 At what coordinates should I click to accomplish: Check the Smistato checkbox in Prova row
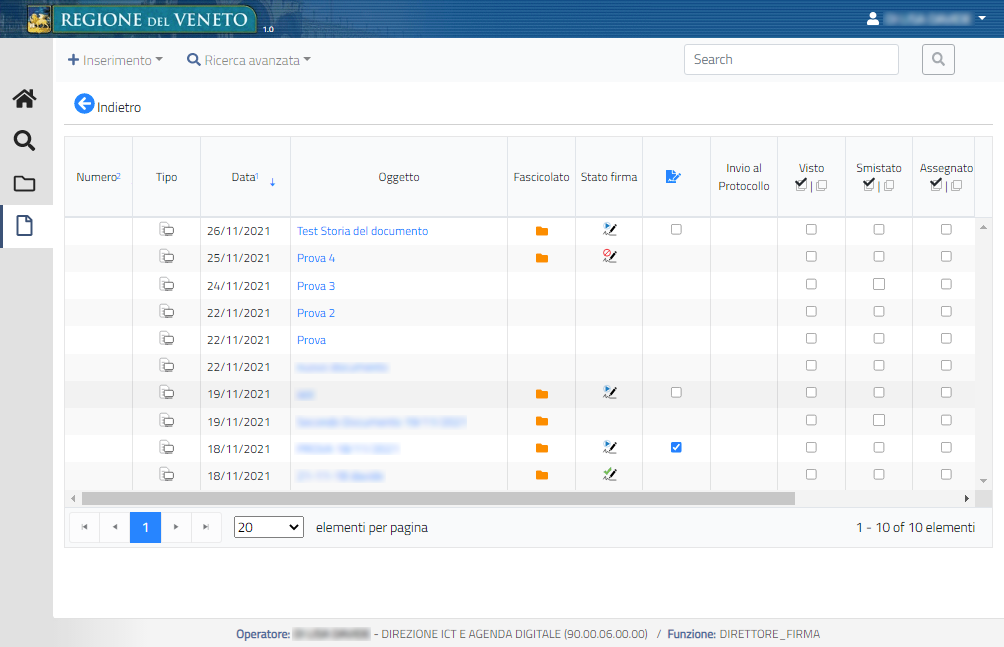(878, 338)
